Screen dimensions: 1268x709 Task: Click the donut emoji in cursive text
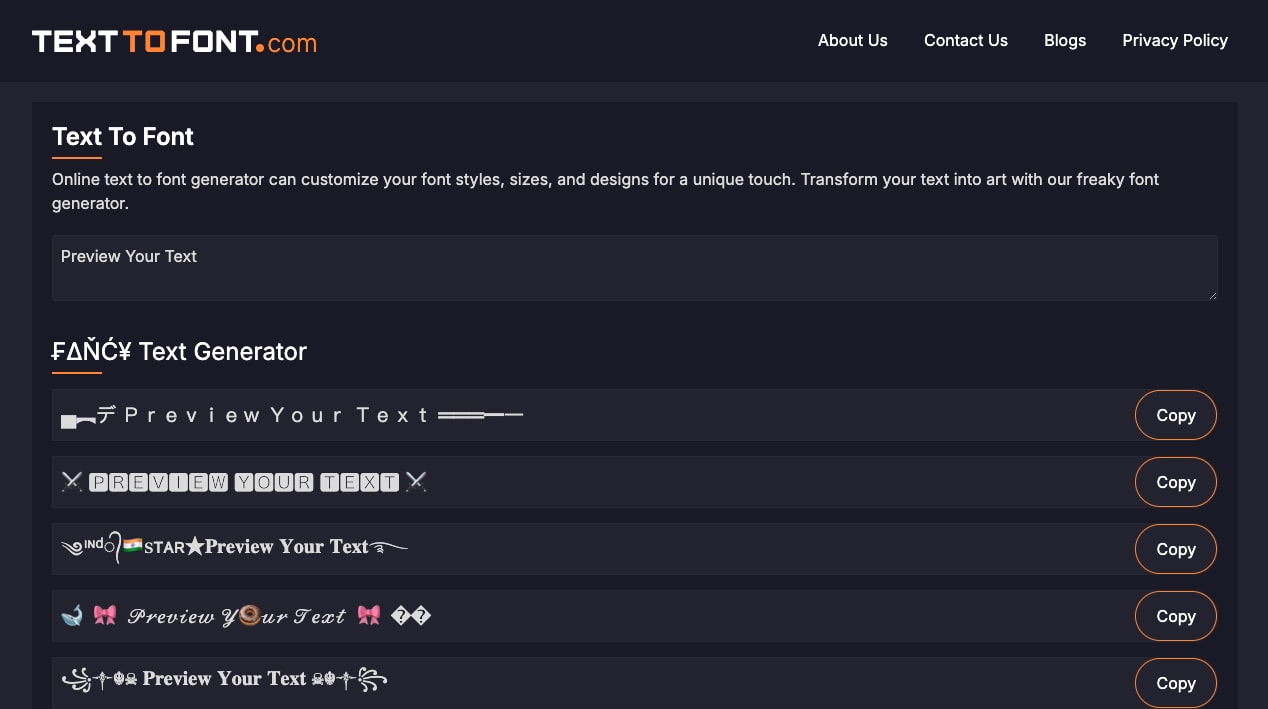[x=249, y=615]
